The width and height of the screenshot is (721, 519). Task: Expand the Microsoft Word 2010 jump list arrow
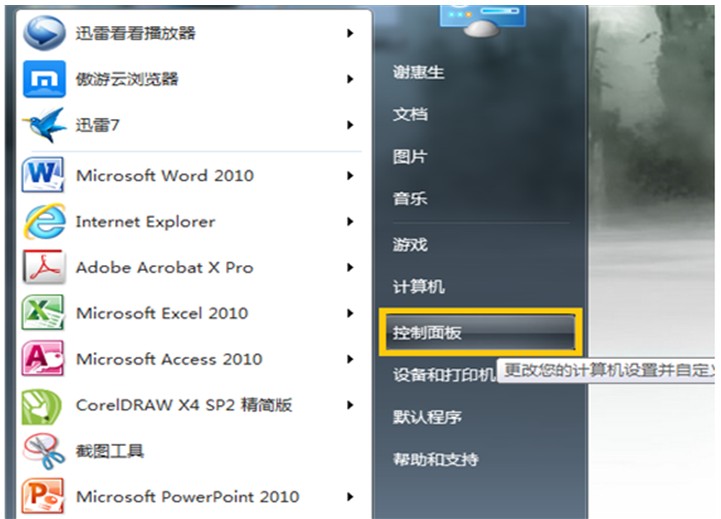point(350,176)
